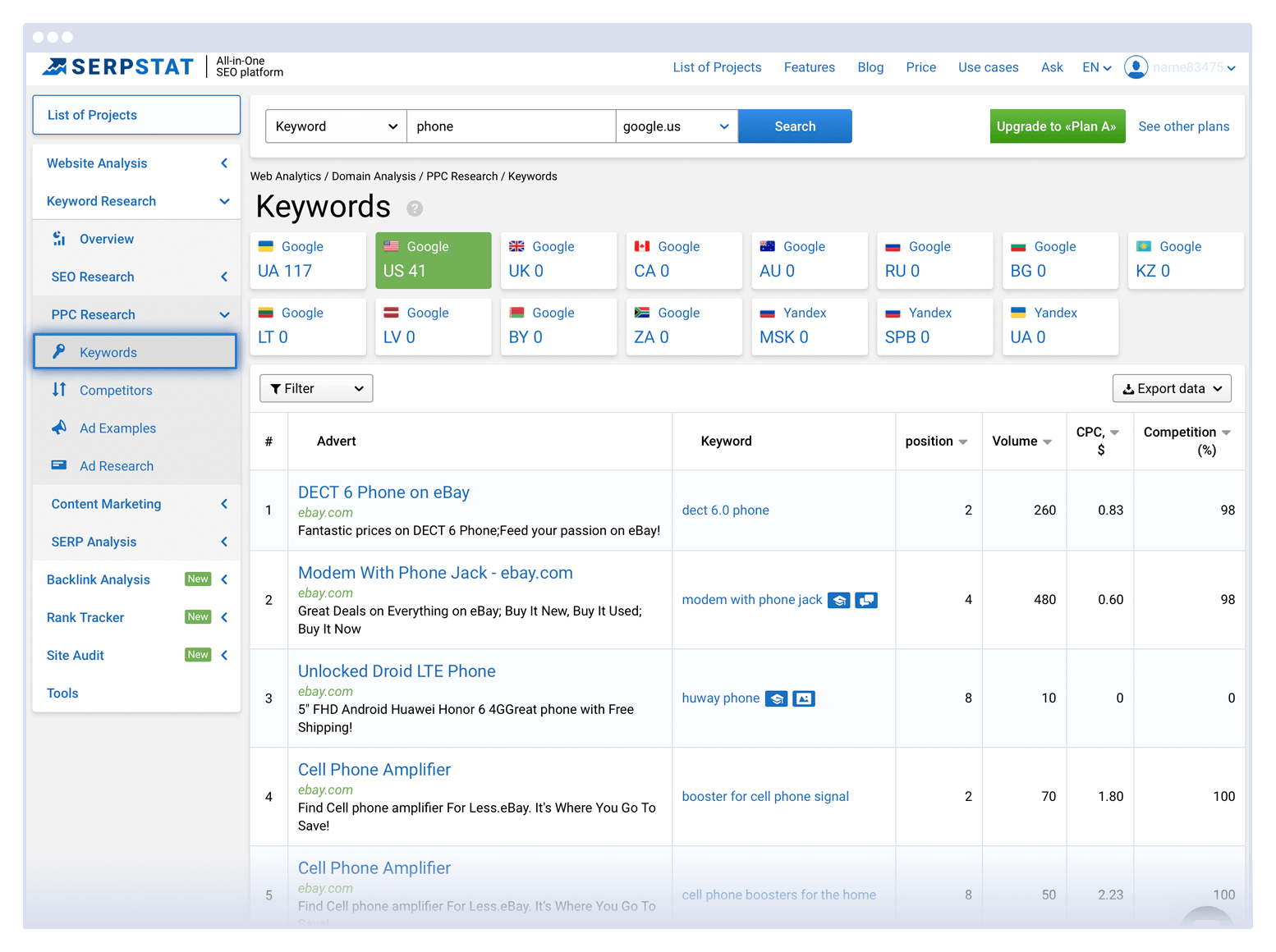Open List of Projects in top navigation

pos(717,67)
